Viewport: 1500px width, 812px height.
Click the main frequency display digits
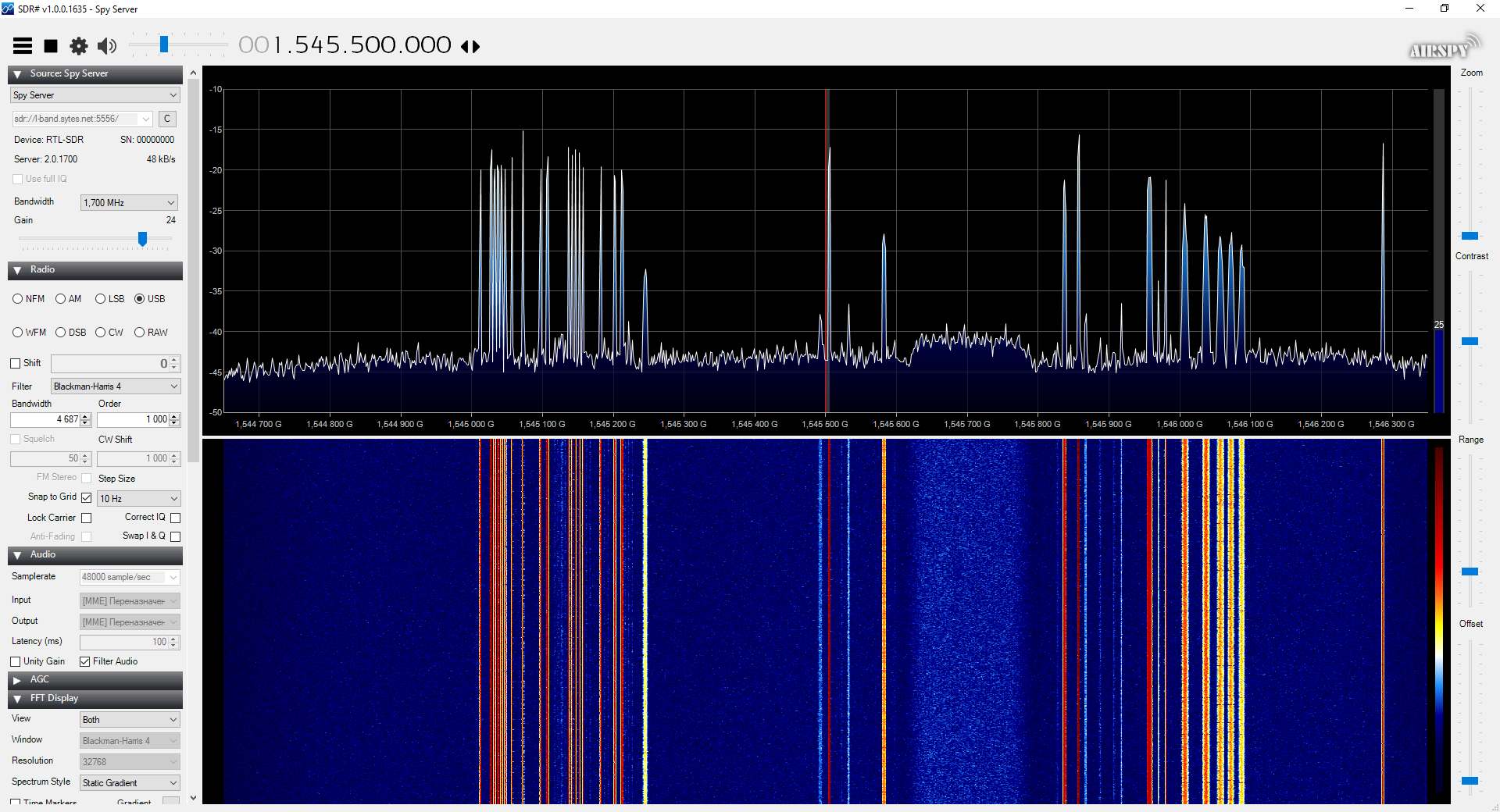(345, 45)
